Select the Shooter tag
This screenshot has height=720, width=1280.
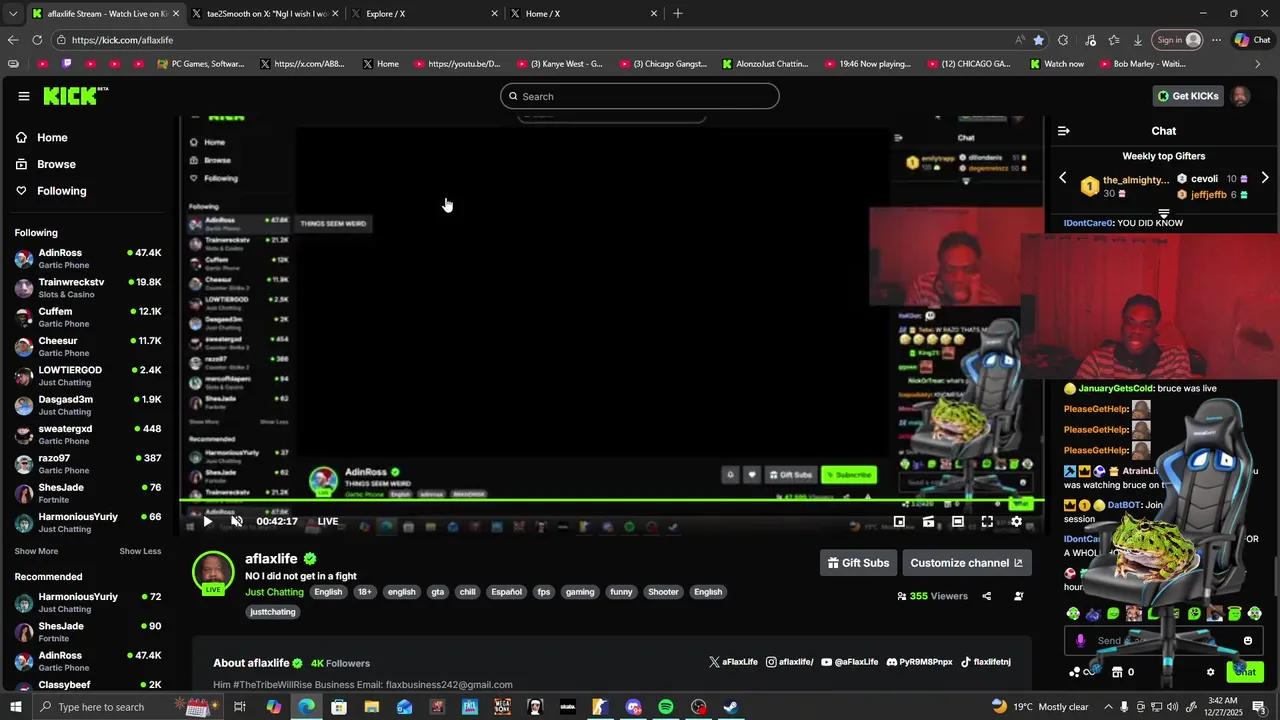click(x=663, y=592)
